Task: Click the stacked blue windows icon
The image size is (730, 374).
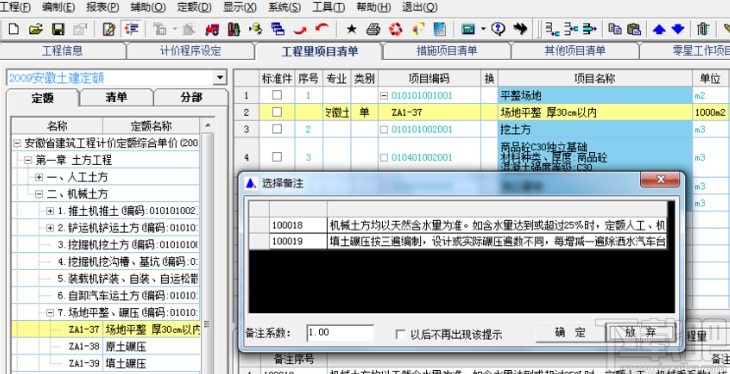Action: click(x=278, y=29)
